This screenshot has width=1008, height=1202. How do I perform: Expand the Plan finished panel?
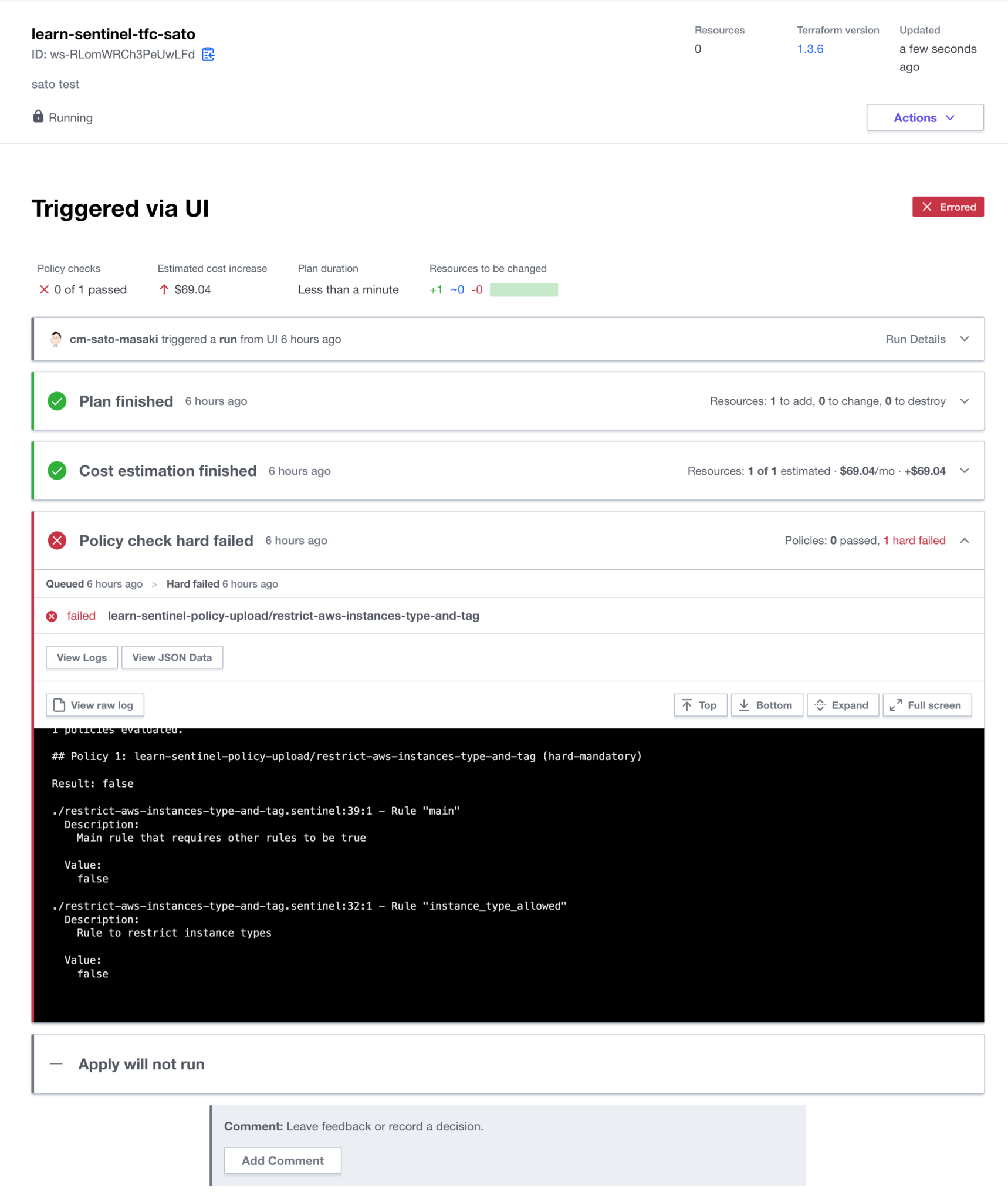click(x=964, y=401)
